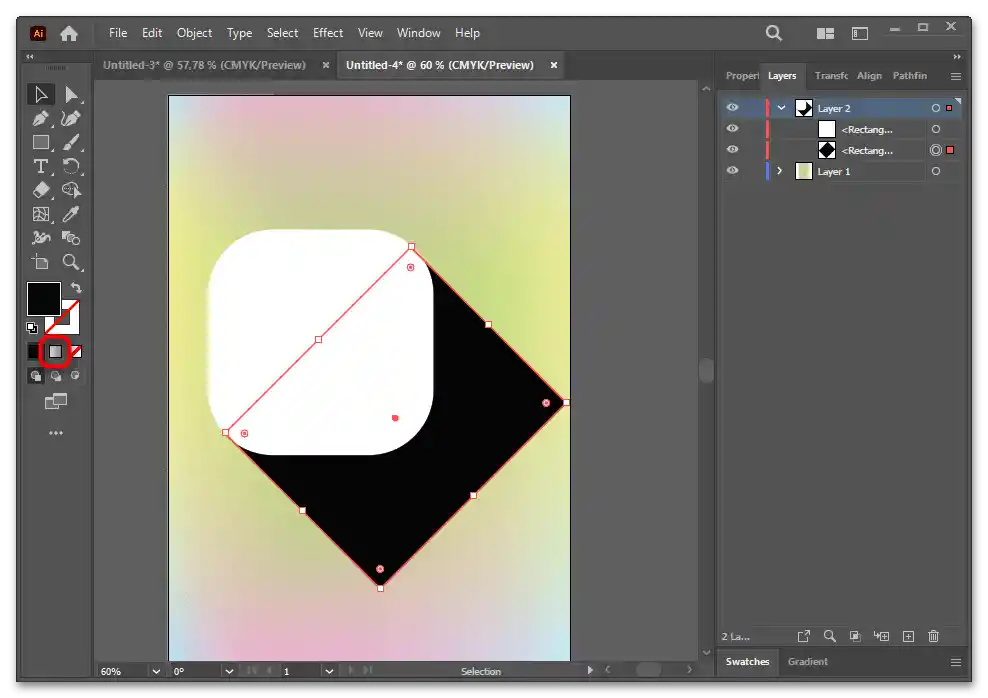
Task: Switch to the Untitled-3 document tab
Action: click(x=206, y=65)
